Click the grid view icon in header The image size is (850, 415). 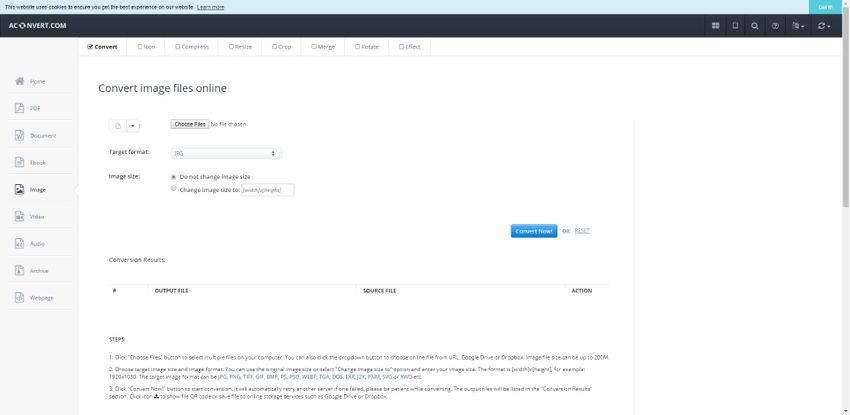pos(715,26)
